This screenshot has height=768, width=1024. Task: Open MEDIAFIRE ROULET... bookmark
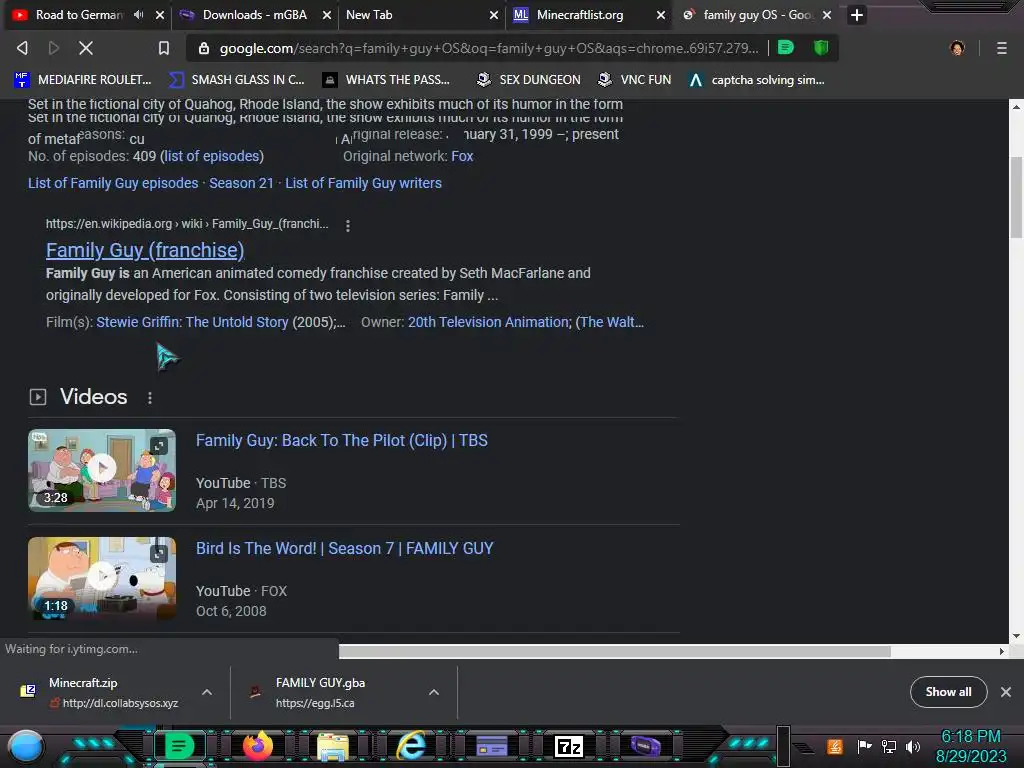[x=83, y=80]
